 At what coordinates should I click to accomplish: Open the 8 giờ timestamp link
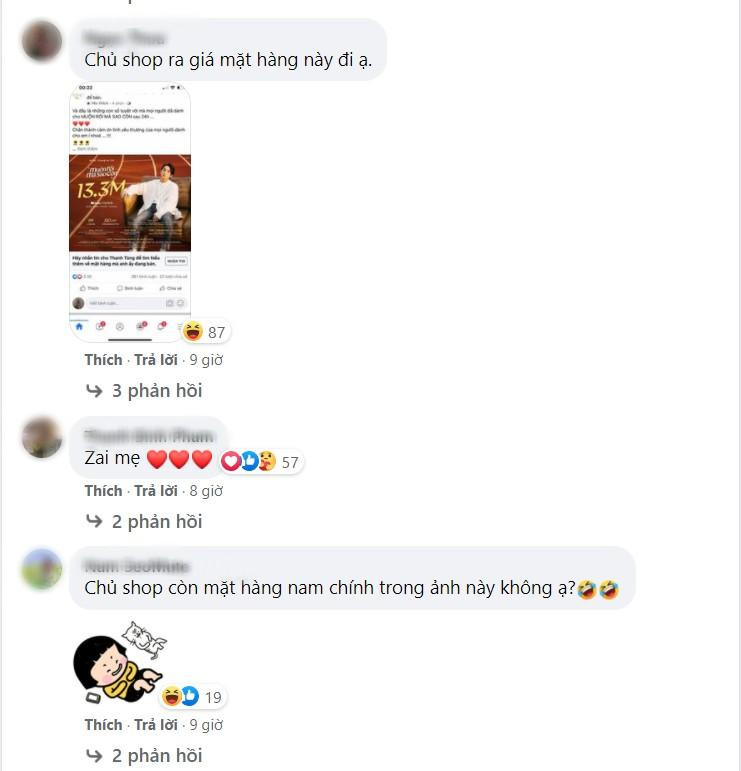pos(206,491)
